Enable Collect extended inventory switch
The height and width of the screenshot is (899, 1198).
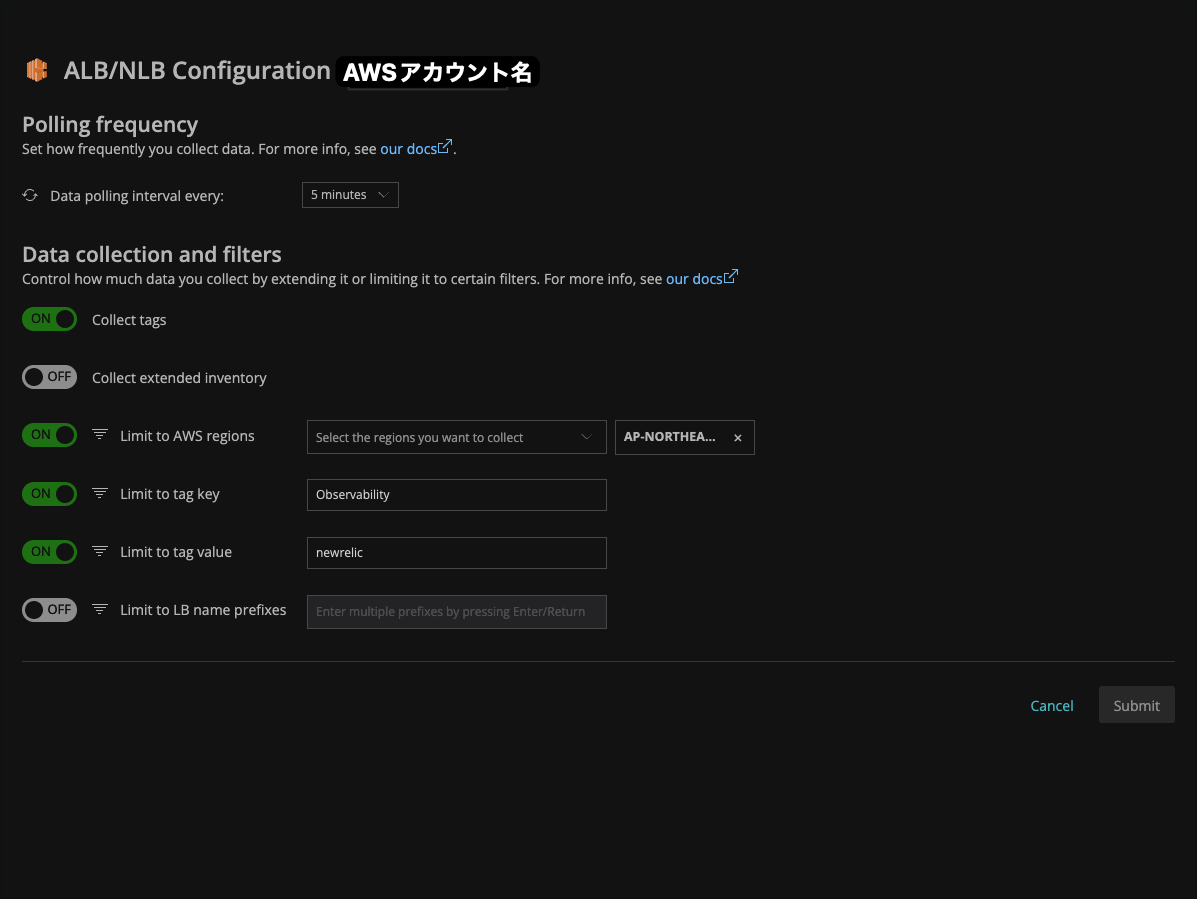tap(50, 377)
